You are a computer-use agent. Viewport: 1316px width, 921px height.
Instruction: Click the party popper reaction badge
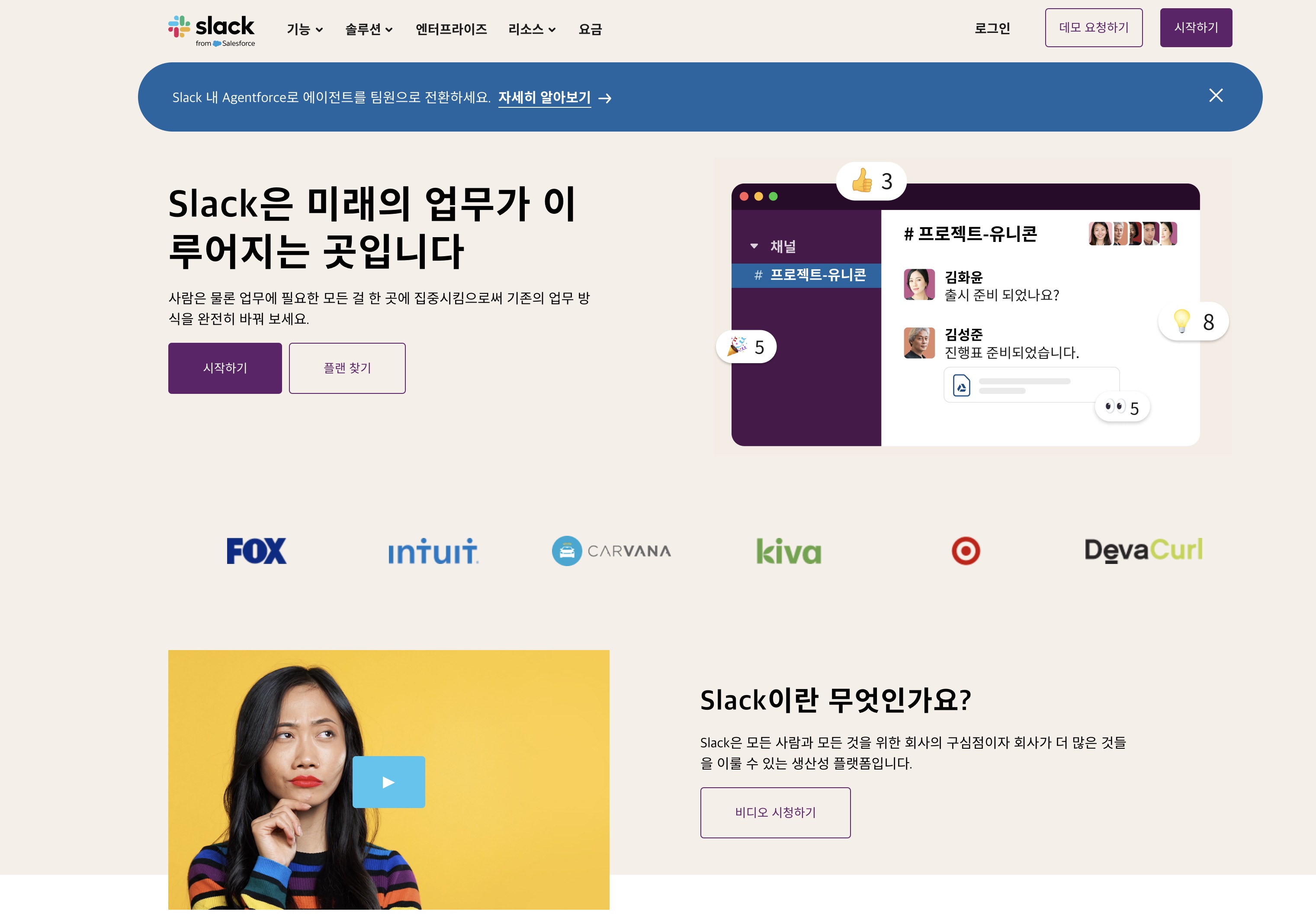pyautogui.click(x=746, y=346)
